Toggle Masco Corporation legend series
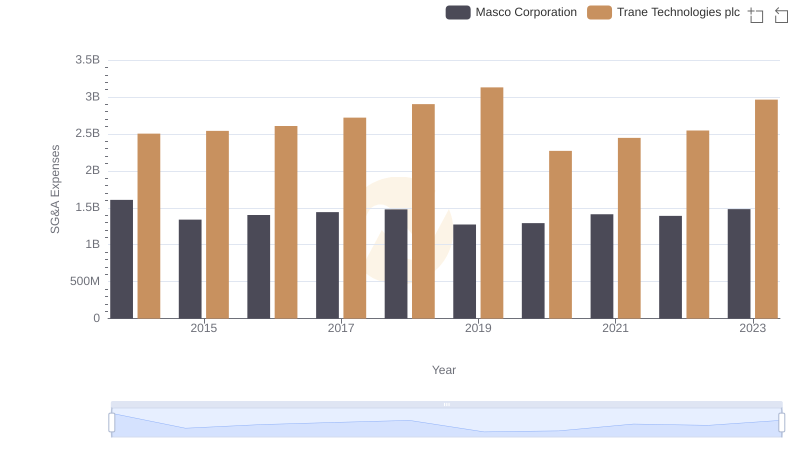Viewport: 800px width, 461px height. click(x=511, y=12)
